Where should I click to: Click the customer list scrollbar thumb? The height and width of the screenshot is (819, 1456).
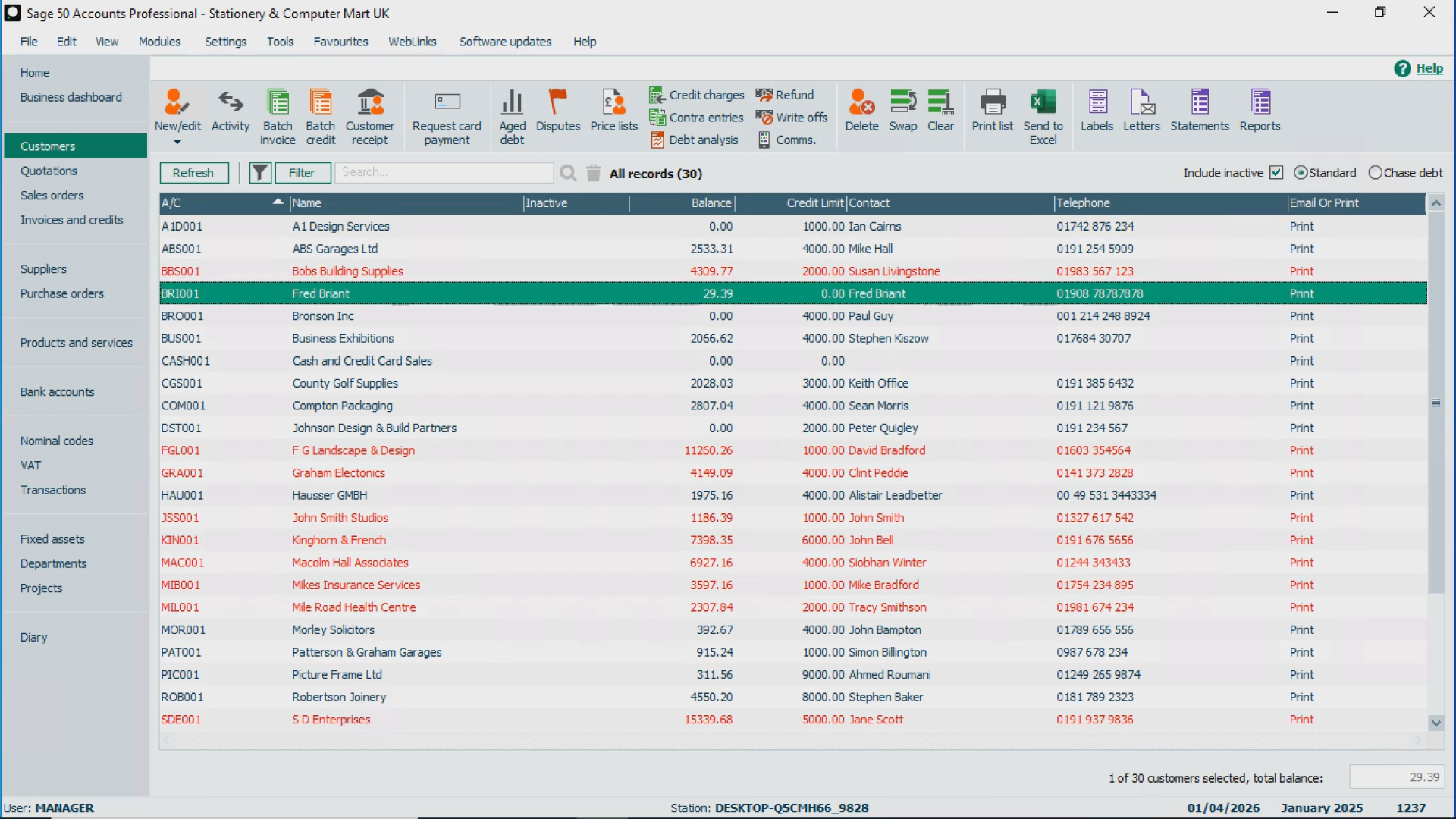point(1436,403)
